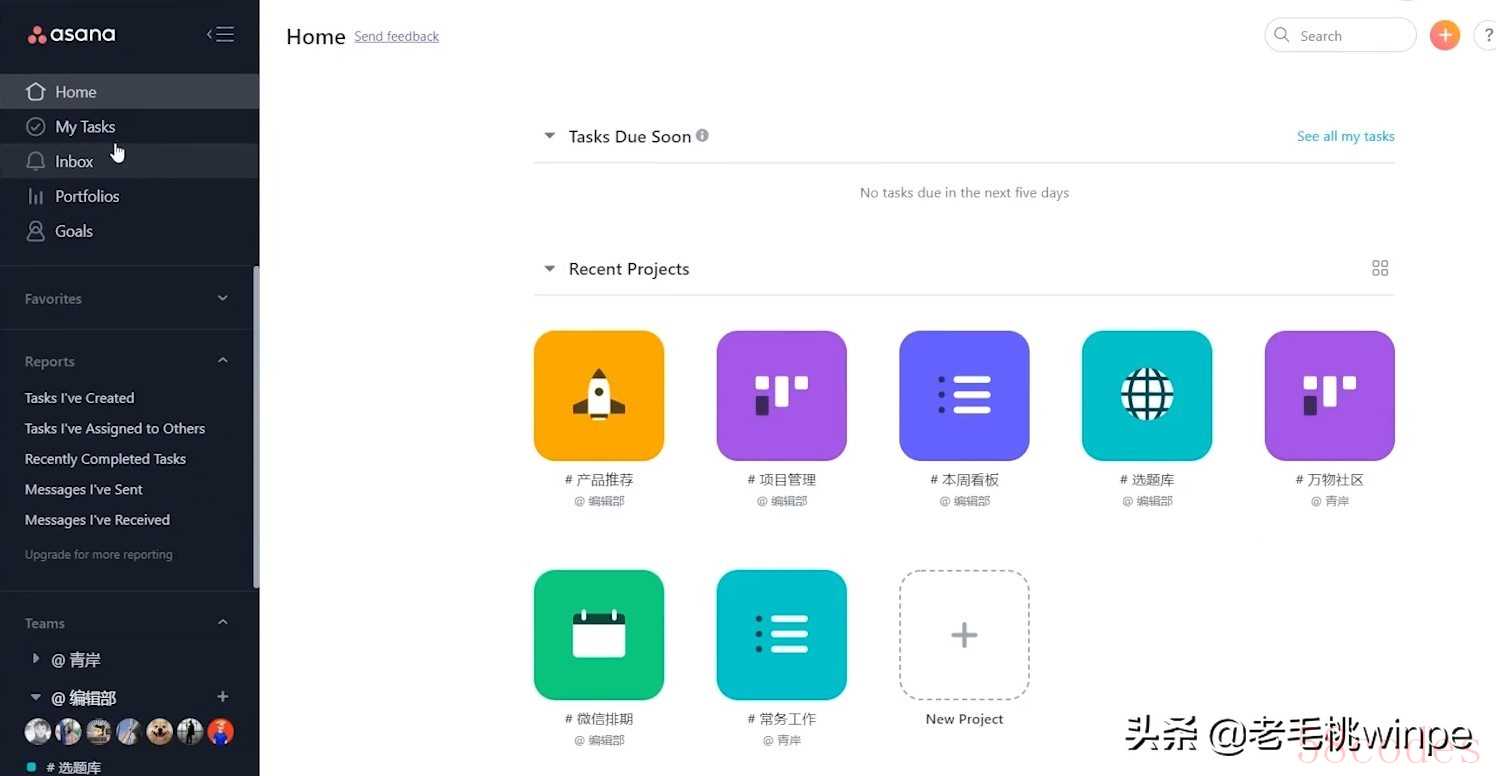Switch Recent Projects layout with the grid icon
The width and height of the screenshot is (1496, 776).
tap(1380, 268)
